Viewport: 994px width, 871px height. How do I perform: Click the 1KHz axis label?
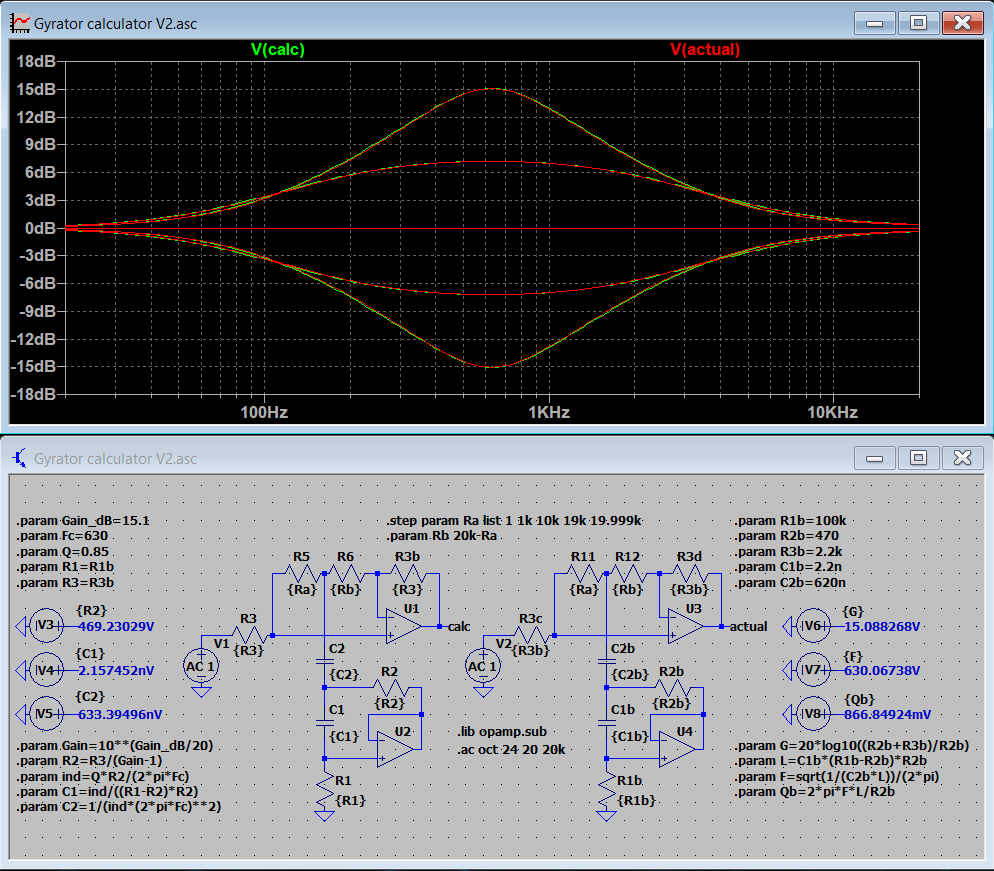pyautogui.click(x=549, y=413)
